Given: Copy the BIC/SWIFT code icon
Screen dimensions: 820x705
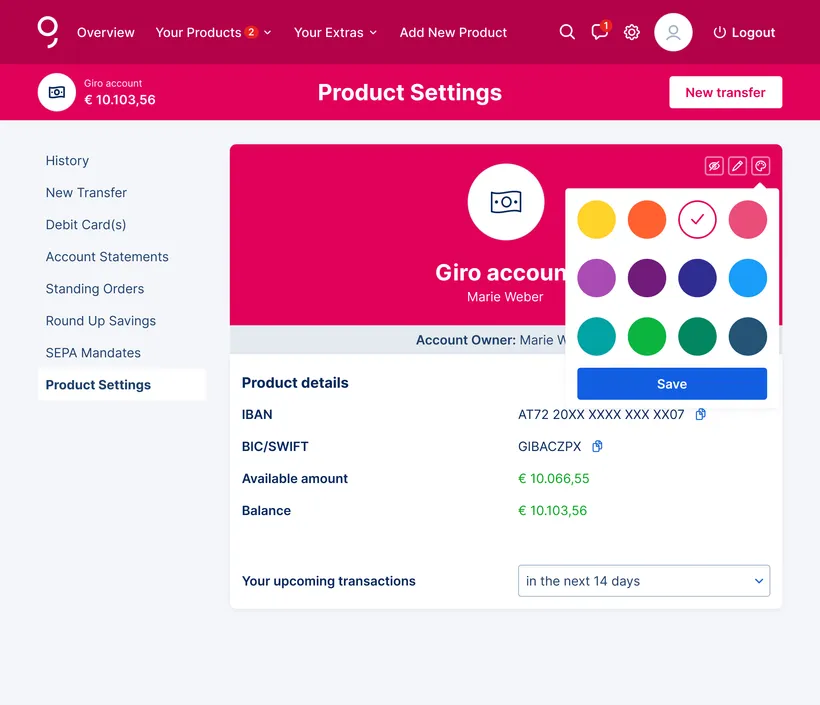Looking at the screenshot, I should pos(598,446).
